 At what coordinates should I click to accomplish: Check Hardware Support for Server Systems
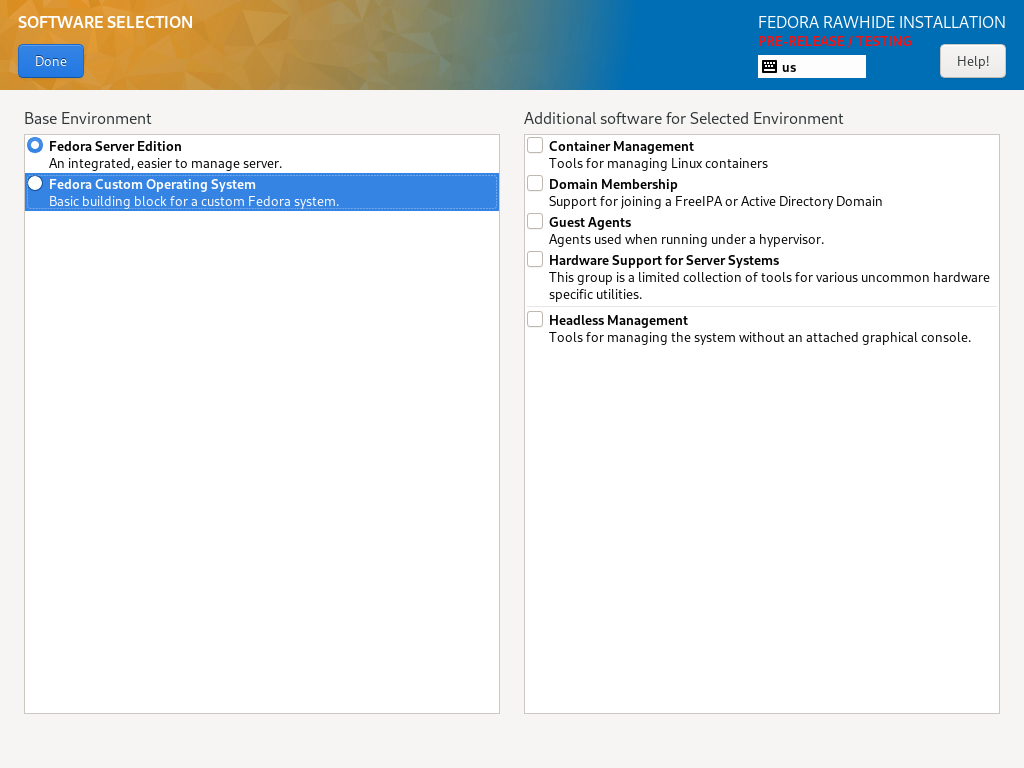click(535, 259)
